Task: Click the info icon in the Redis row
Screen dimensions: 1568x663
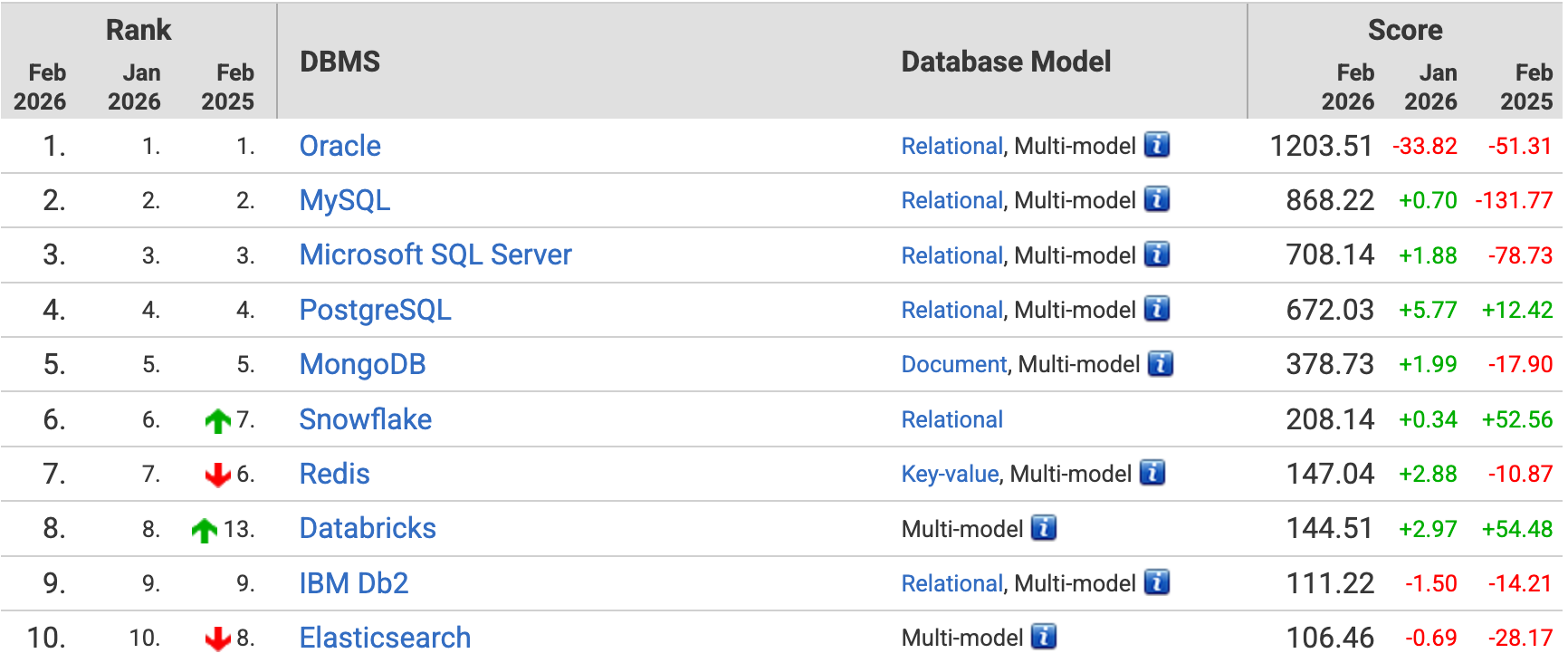Action: (x=1152, y=473)
